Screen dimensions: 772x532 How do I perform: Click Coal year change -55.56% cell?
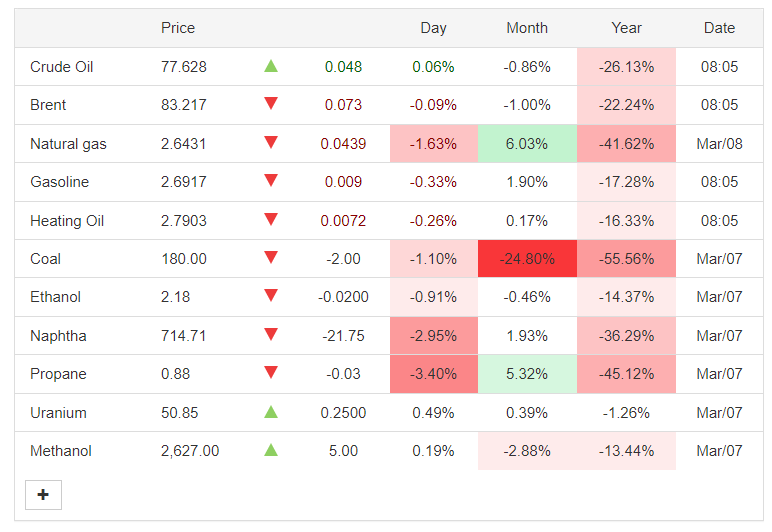(626, 259)
